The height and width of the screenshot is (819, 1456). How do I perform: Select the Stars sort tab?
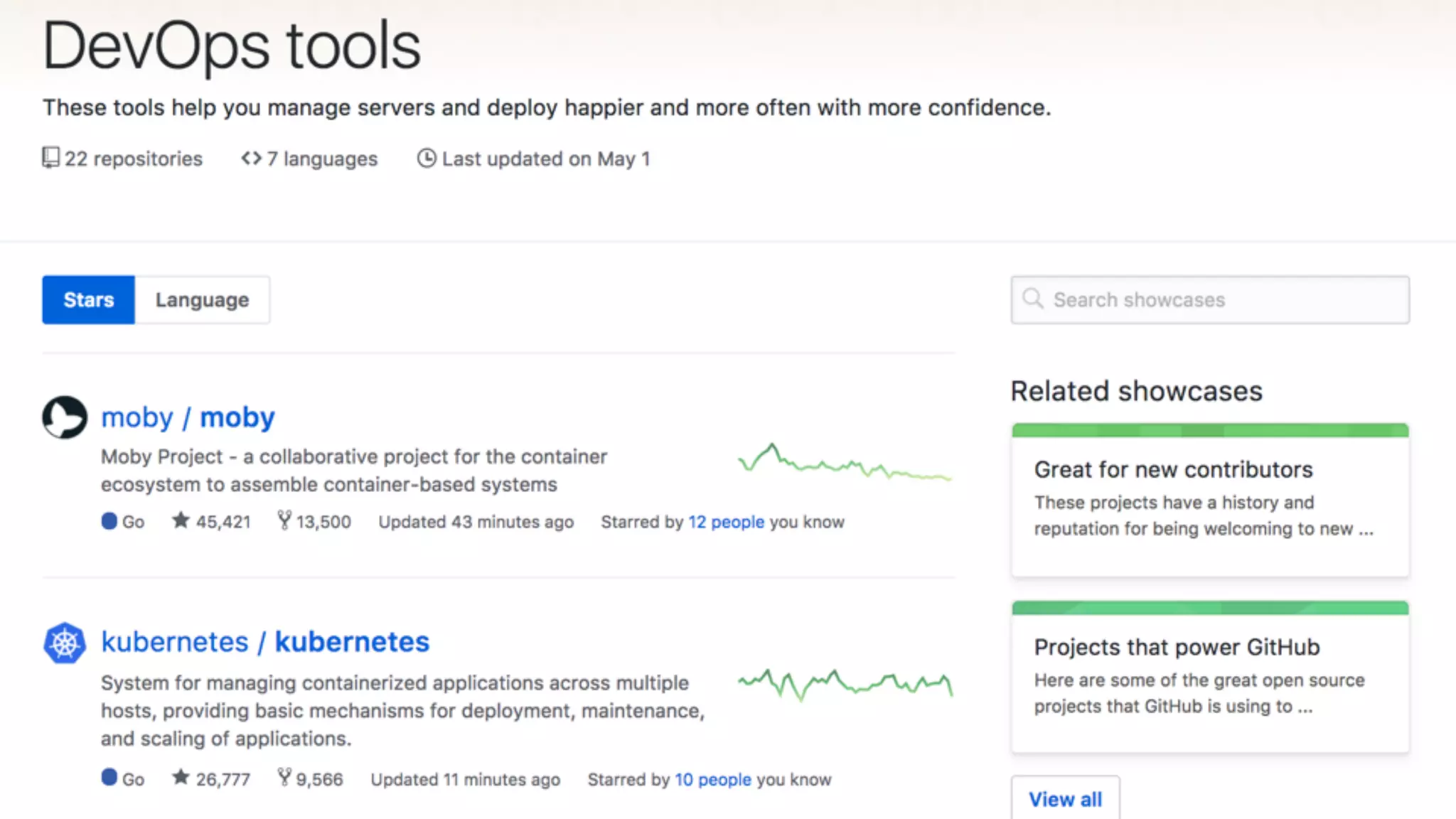point(88,300)
